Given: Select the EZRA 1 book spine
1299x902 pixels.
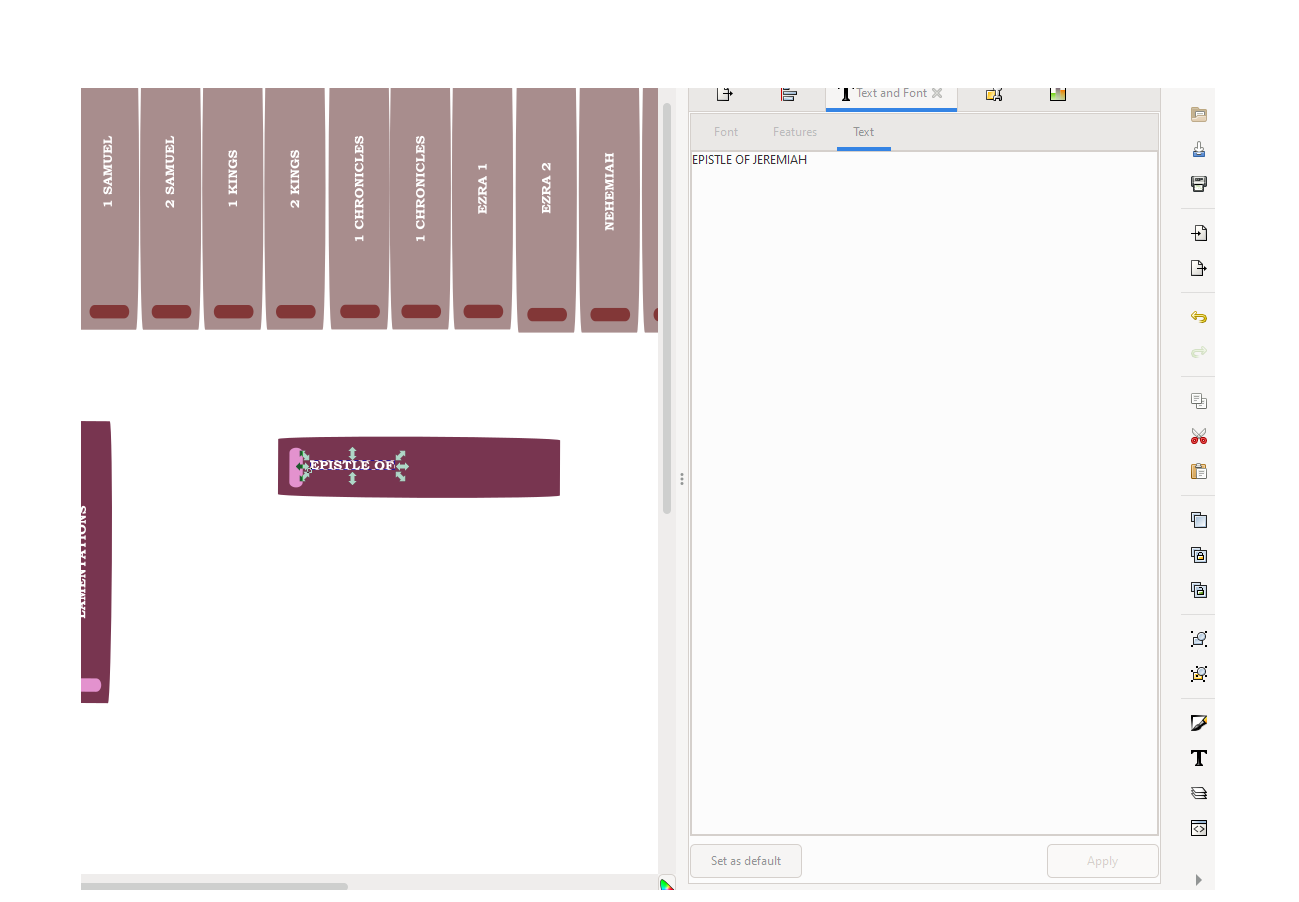Looking at the screenshot, I should (483, 208).
